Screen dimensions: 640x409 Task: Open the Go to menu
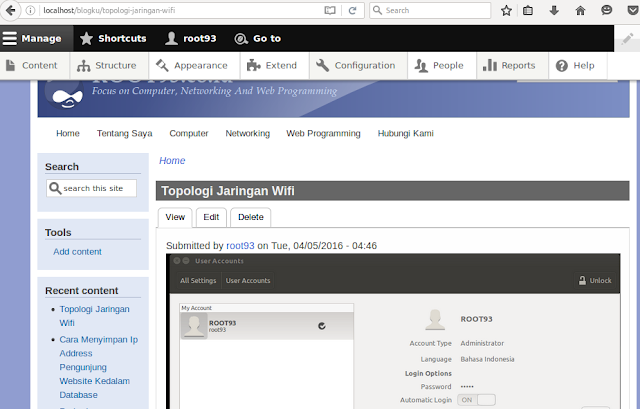(258, 39)
